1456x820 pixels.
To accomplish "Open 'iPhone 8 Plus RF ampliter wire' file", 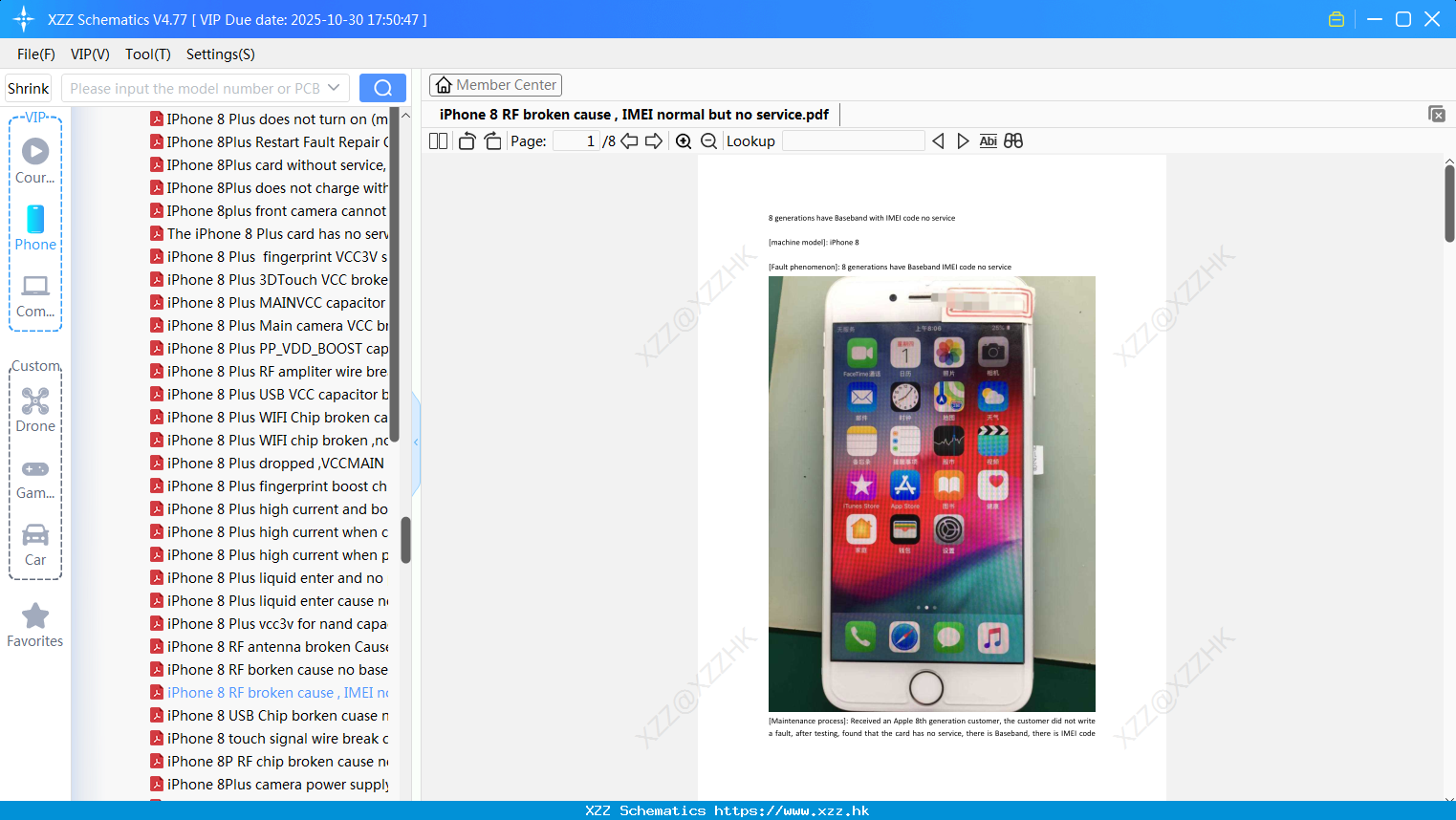I will [269, 372].
